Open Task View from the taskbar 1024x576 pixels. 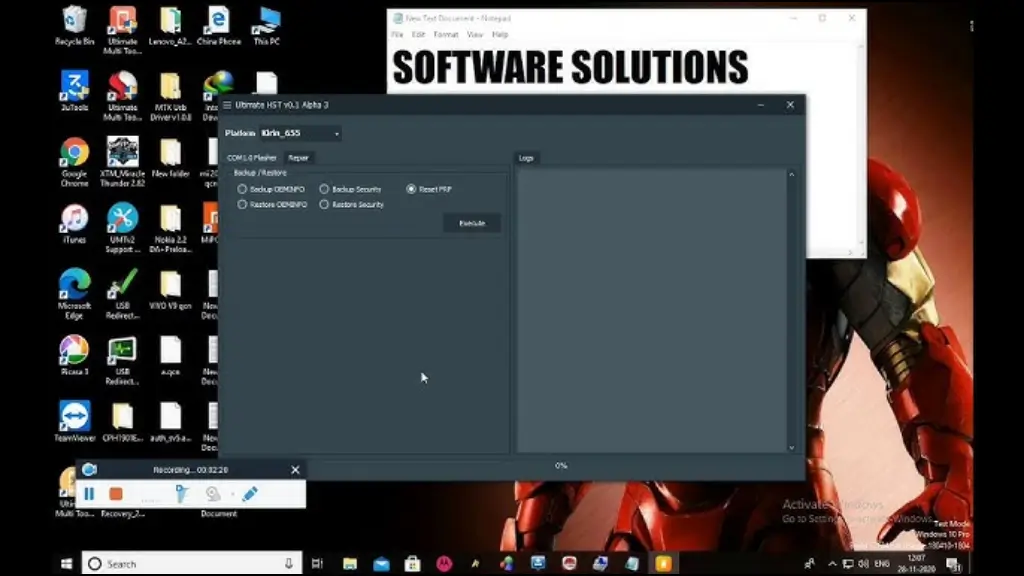(317, 564)
